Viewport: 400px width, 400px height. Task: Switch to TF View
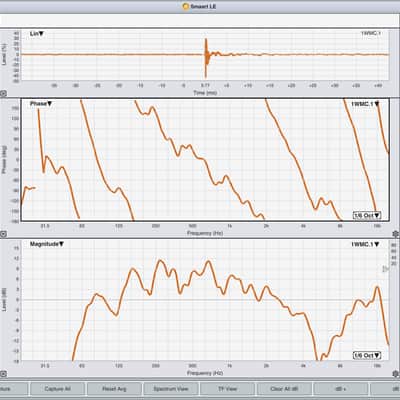[x=227, y=389]
